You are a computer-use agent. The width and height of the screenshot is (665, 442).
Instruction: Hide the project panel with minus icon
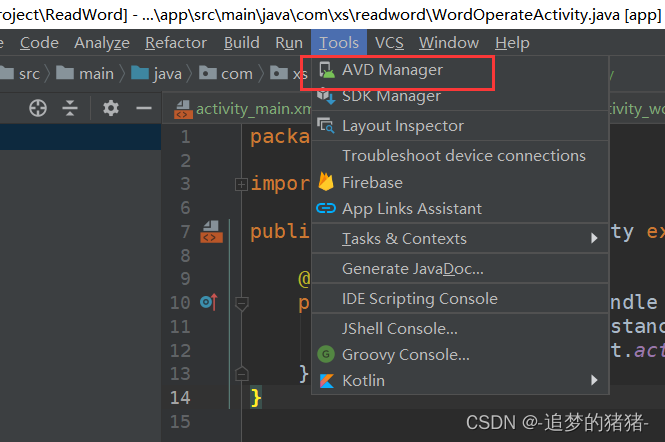(144, 108)
